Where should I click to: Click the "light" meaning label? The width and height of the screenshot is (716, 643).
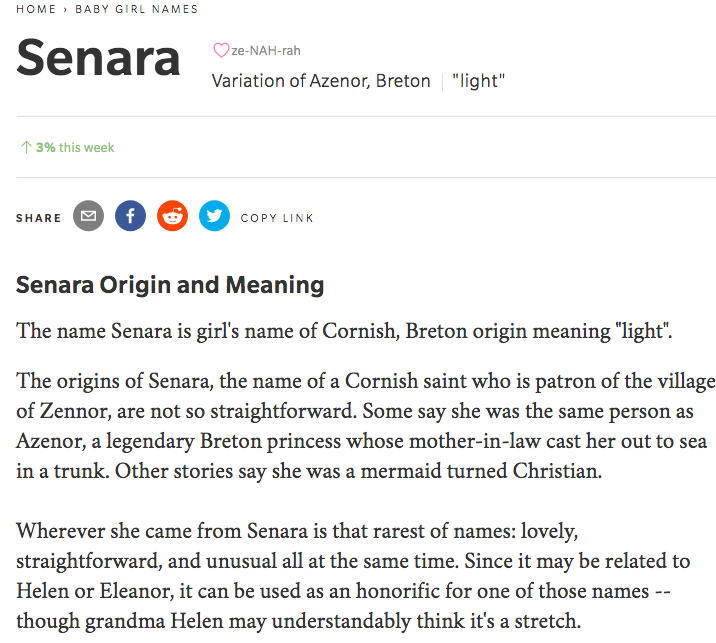click(x=478, y=81)
